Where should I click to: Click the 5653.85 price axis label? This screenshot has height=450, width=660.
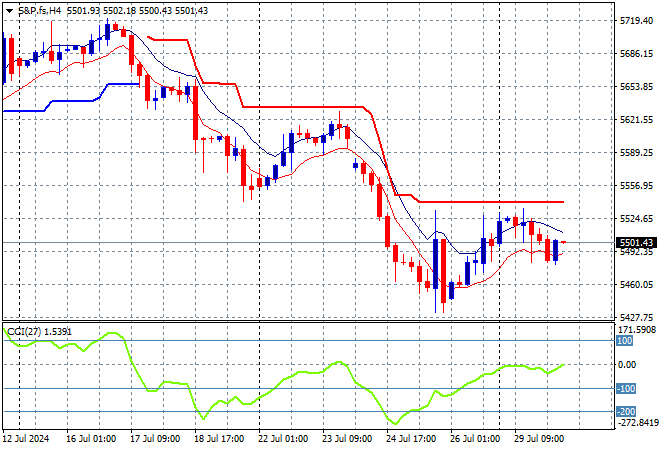pyautogui.click(x=636, y=87)
